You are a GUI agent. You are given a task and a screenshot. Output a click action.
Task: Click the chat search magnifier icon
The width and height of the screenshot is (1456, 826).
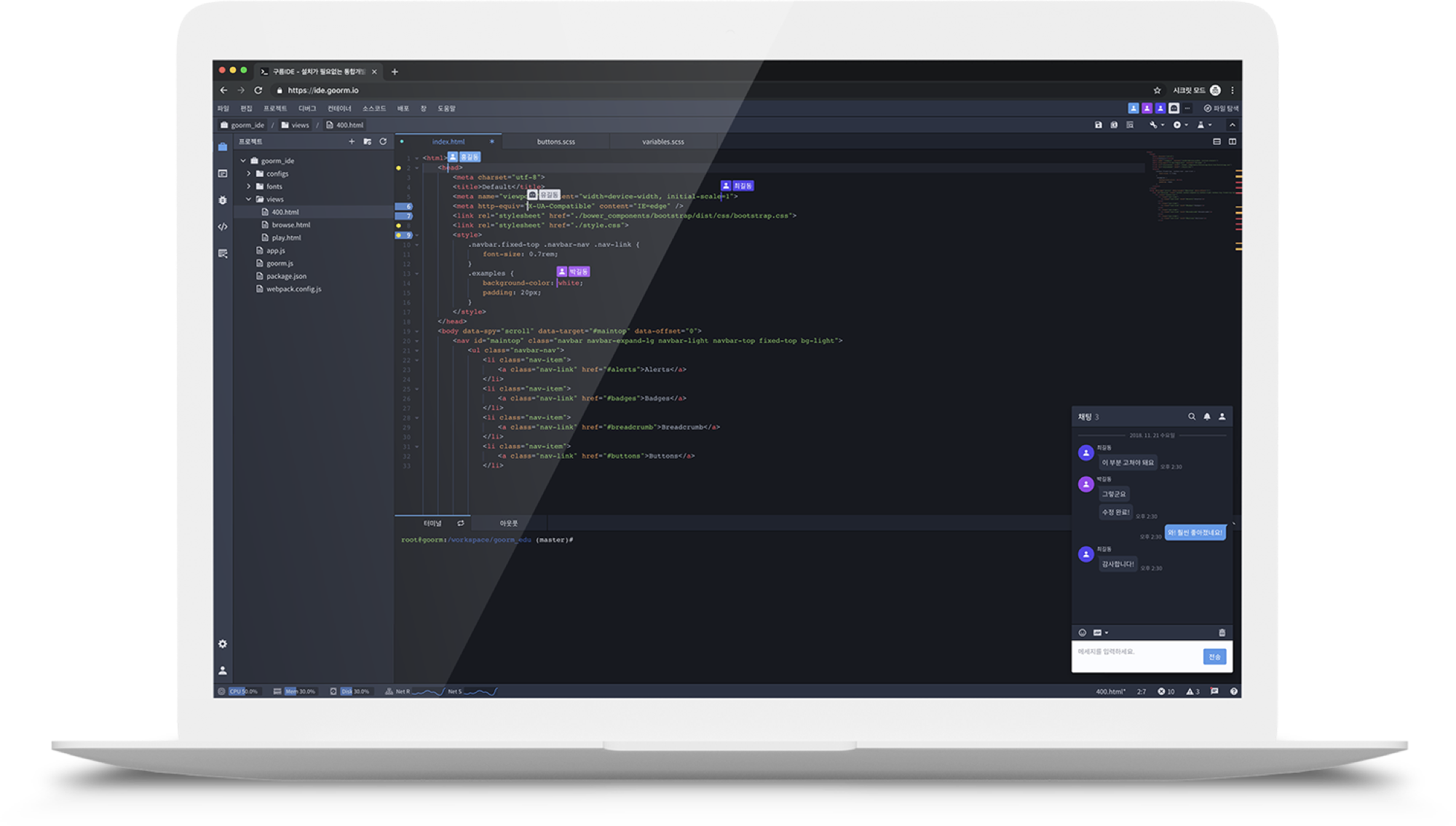1192,417
